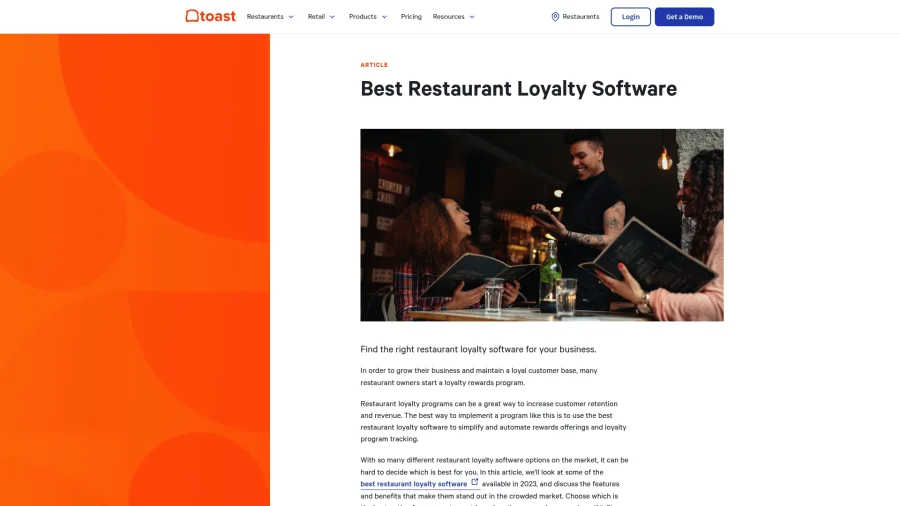
Task: Click the Get a Demo button
Action: 684,17
